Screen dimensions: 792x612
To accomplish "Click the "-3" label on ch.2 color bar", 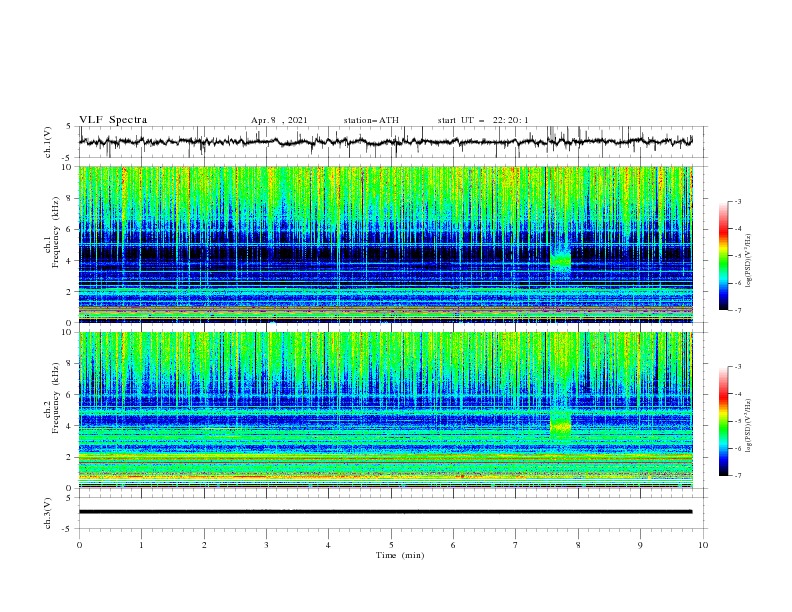I will [x=737, y=367].
